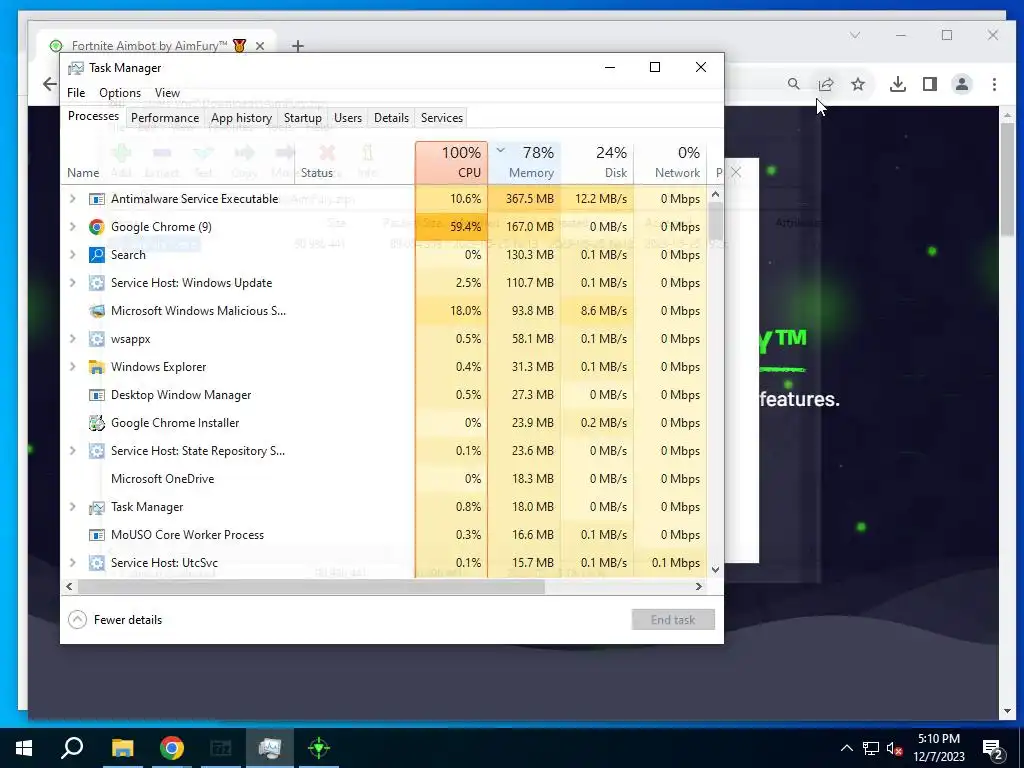The width and height of the screenshot is (1024, 768).
Task: Open the Options menu in Task Manager
Action: coord(120,93)
